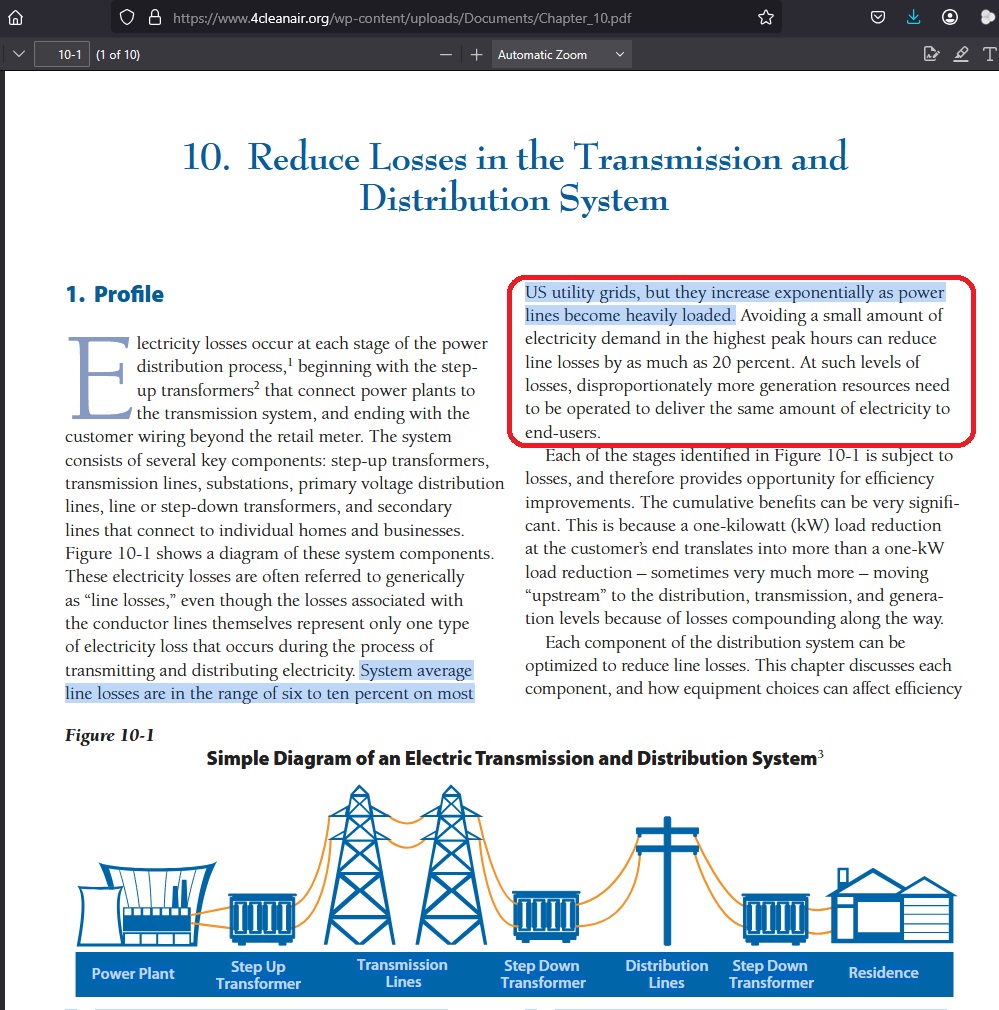The height and width of the screenshot is (1010, 999).
Task: Zoom in the PDF with plus
Action: click(x=477, y=55)
